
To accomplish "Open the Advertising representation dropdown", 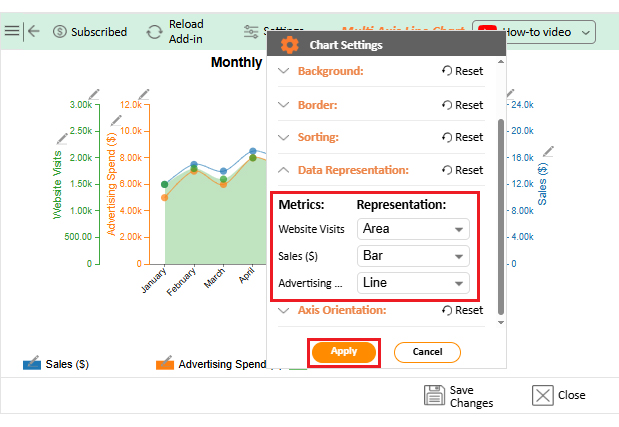I will 413,283.
